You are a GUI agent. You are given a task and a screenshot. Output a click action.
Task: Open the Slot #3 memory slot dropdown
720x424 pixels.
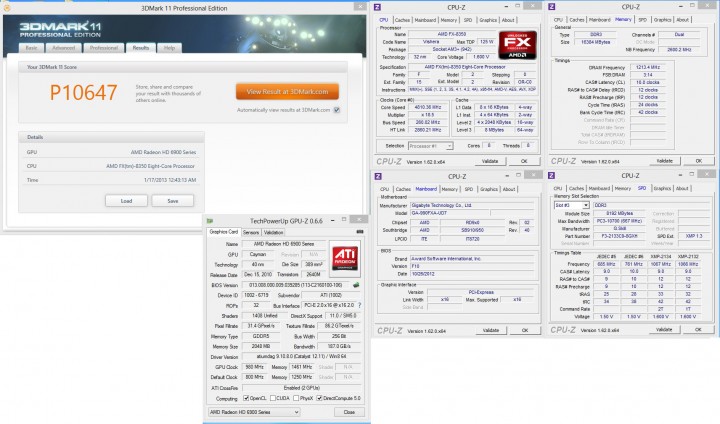[571, 205]
